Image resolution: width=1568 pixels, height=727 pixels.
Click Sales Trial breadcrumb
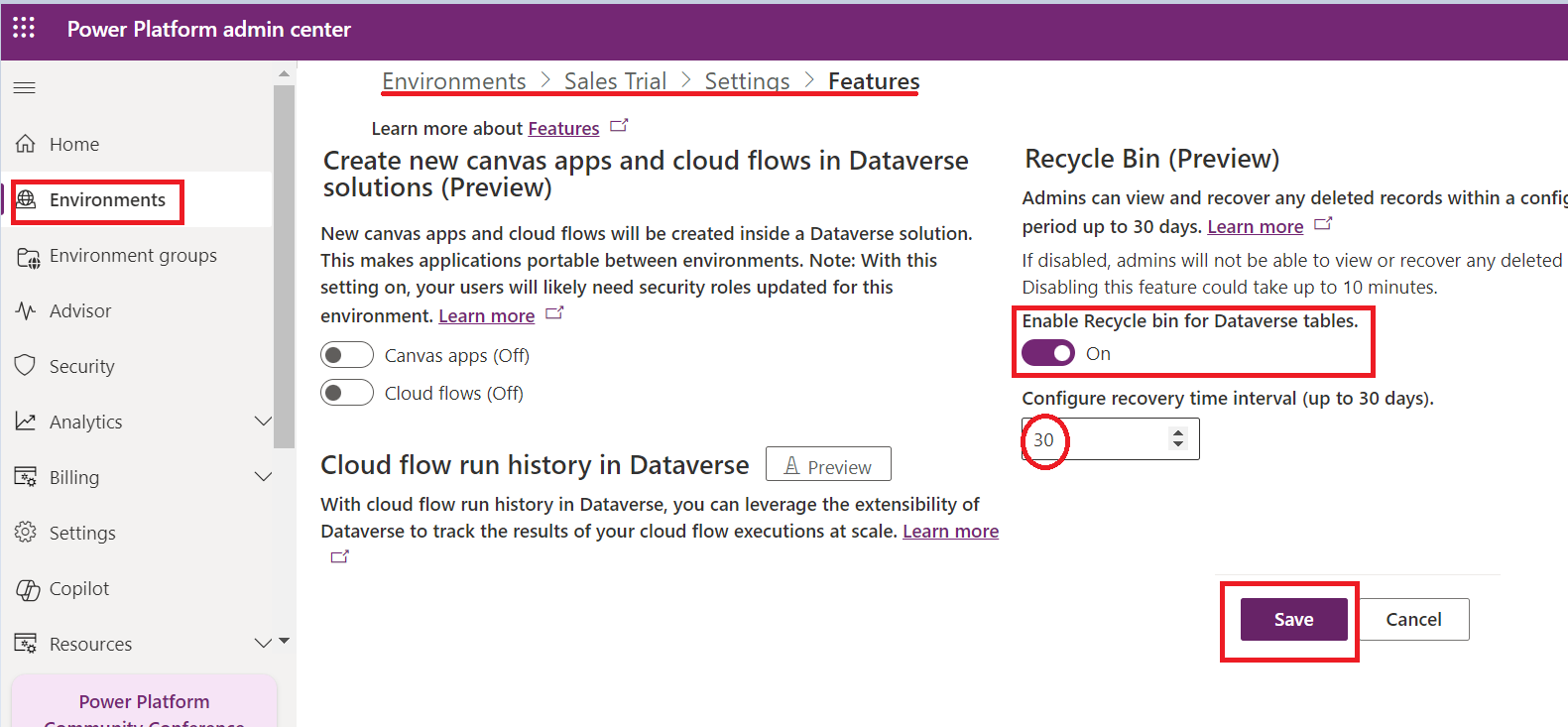tap(615, 81)
